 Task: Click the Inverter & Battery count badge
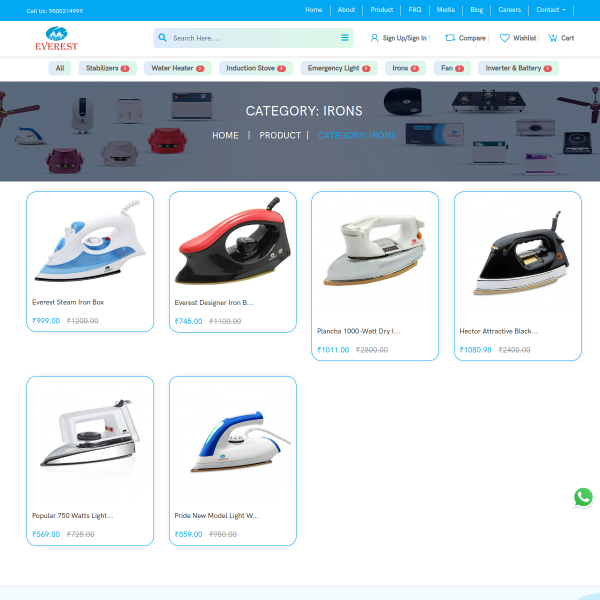point(548,68)
